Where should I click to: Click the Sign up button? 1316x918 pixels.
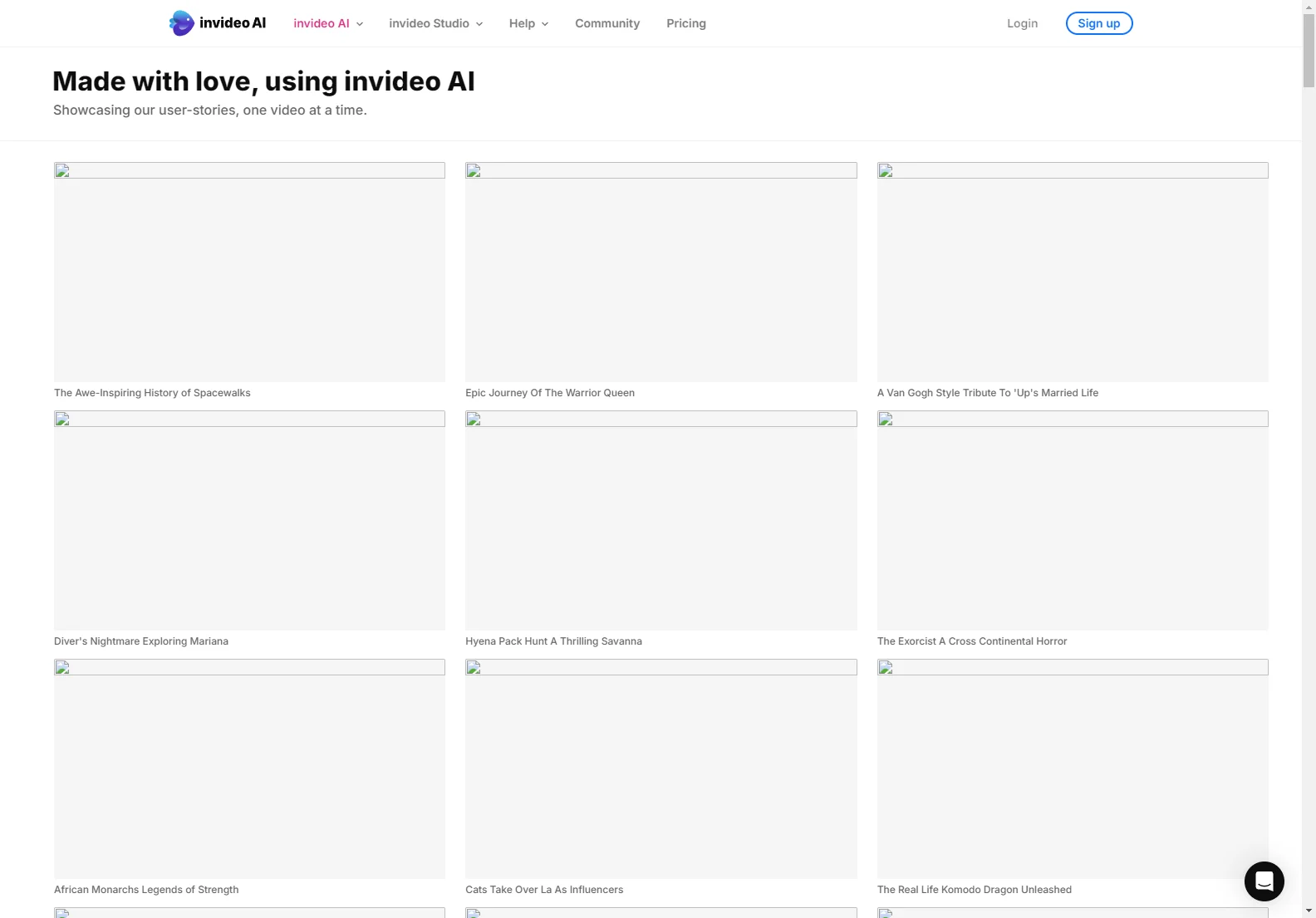coord(1099,23)
